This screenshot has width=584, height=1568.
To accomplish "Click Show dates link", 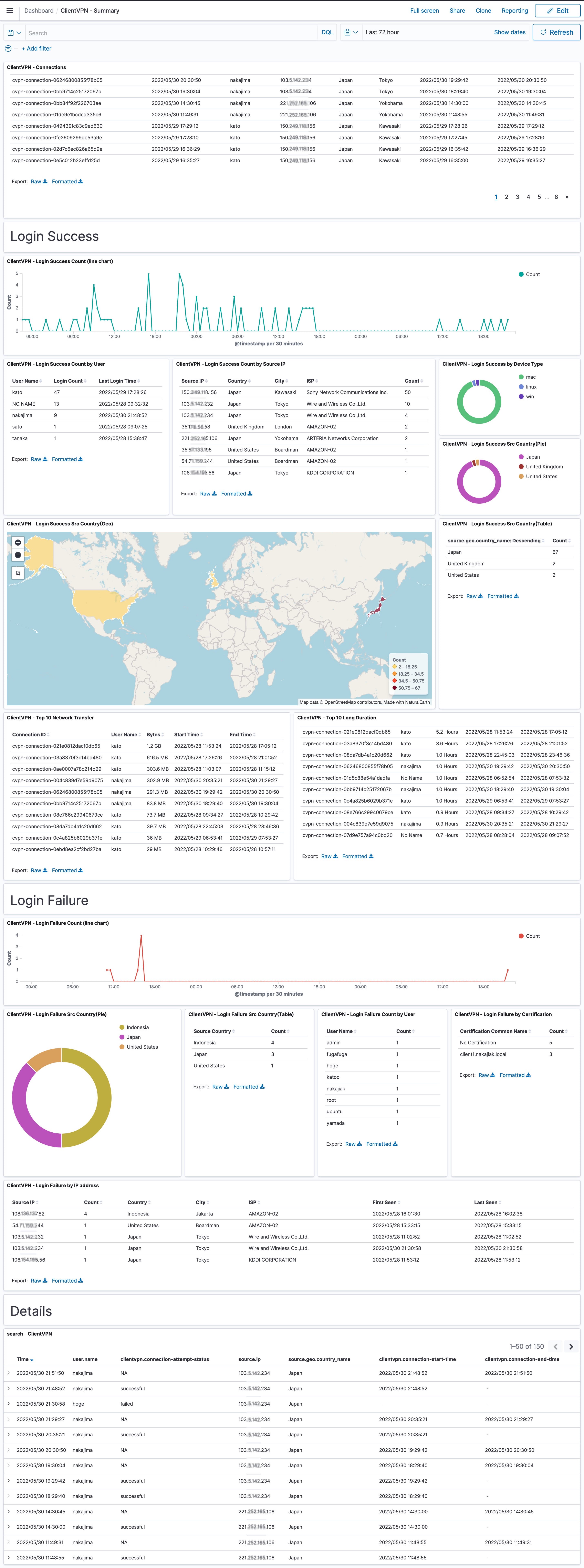I will (510, 32).
